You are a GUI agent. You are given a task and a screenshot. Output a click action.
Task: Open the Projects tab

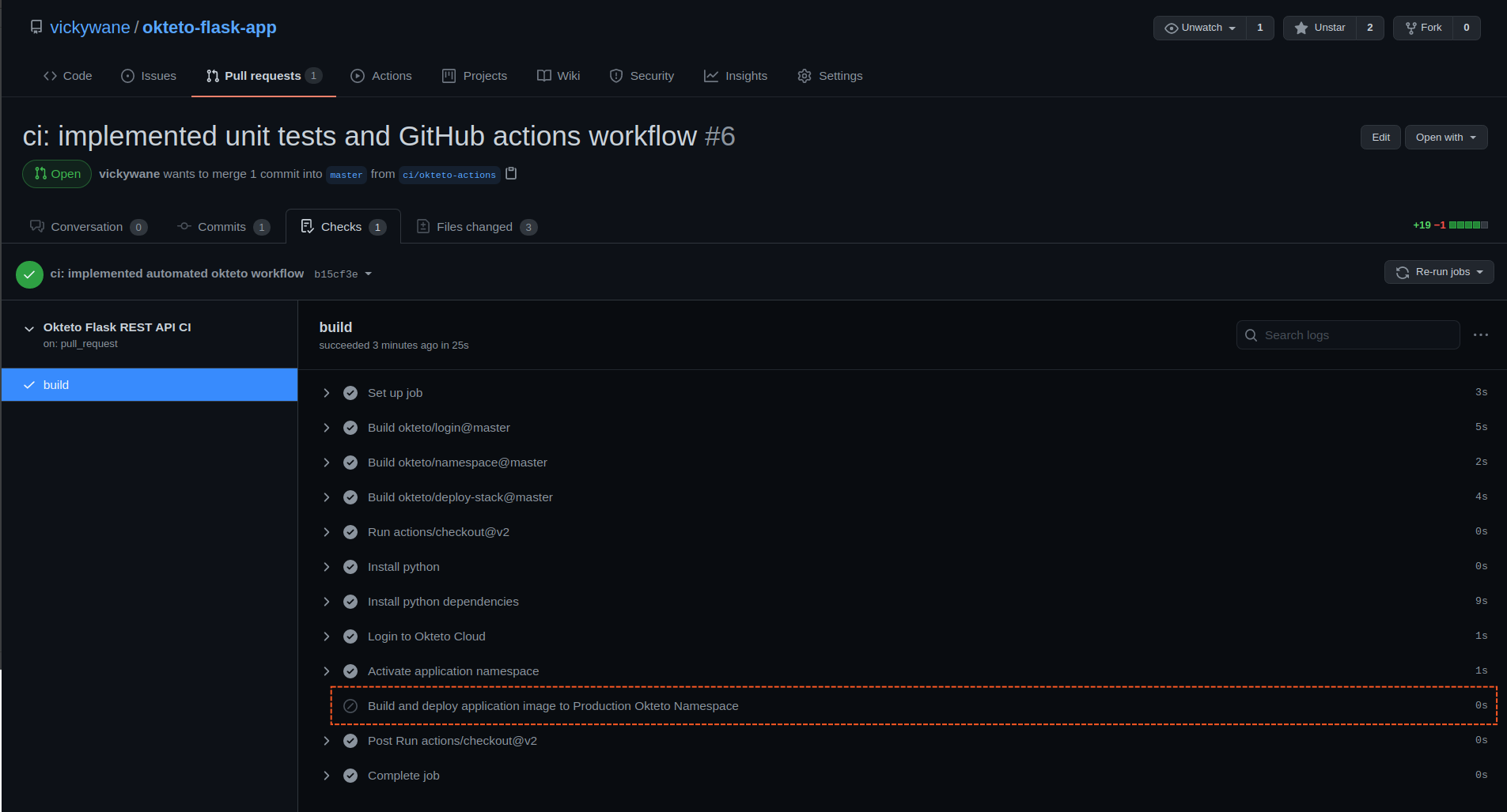click(x=475, y=76)
